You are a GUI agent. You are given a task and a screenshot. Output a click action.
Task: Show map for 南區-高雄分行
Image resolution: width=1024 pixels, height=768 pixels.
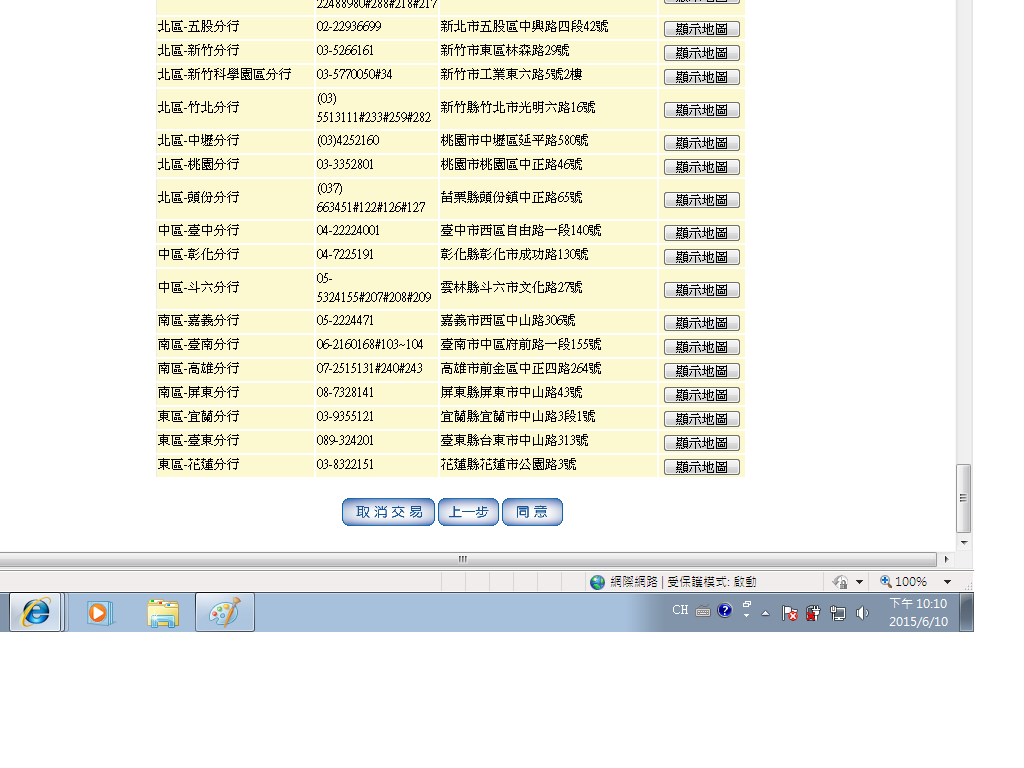701,371
